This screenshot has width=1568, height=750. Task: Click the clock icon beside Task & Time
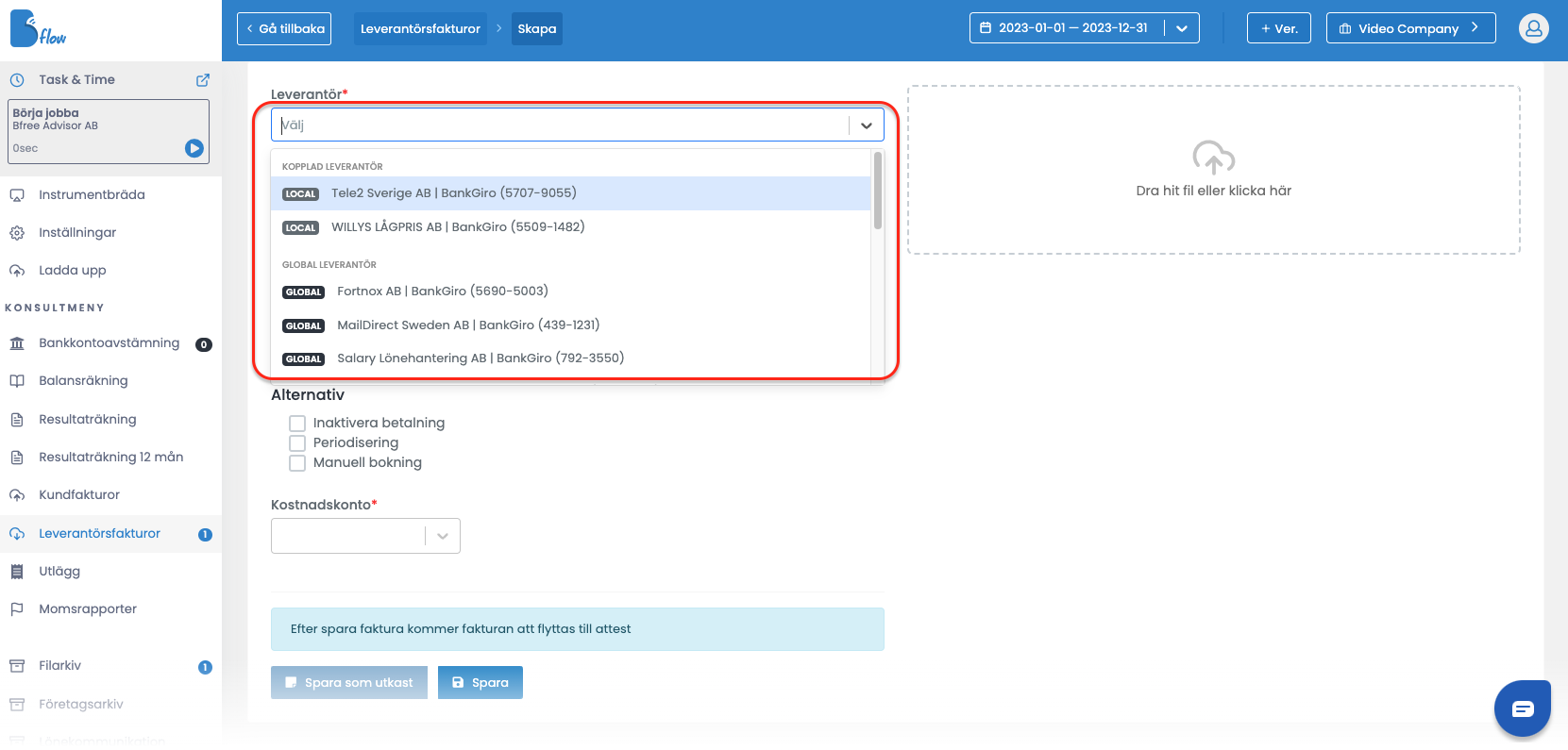(x=17, y=80)
